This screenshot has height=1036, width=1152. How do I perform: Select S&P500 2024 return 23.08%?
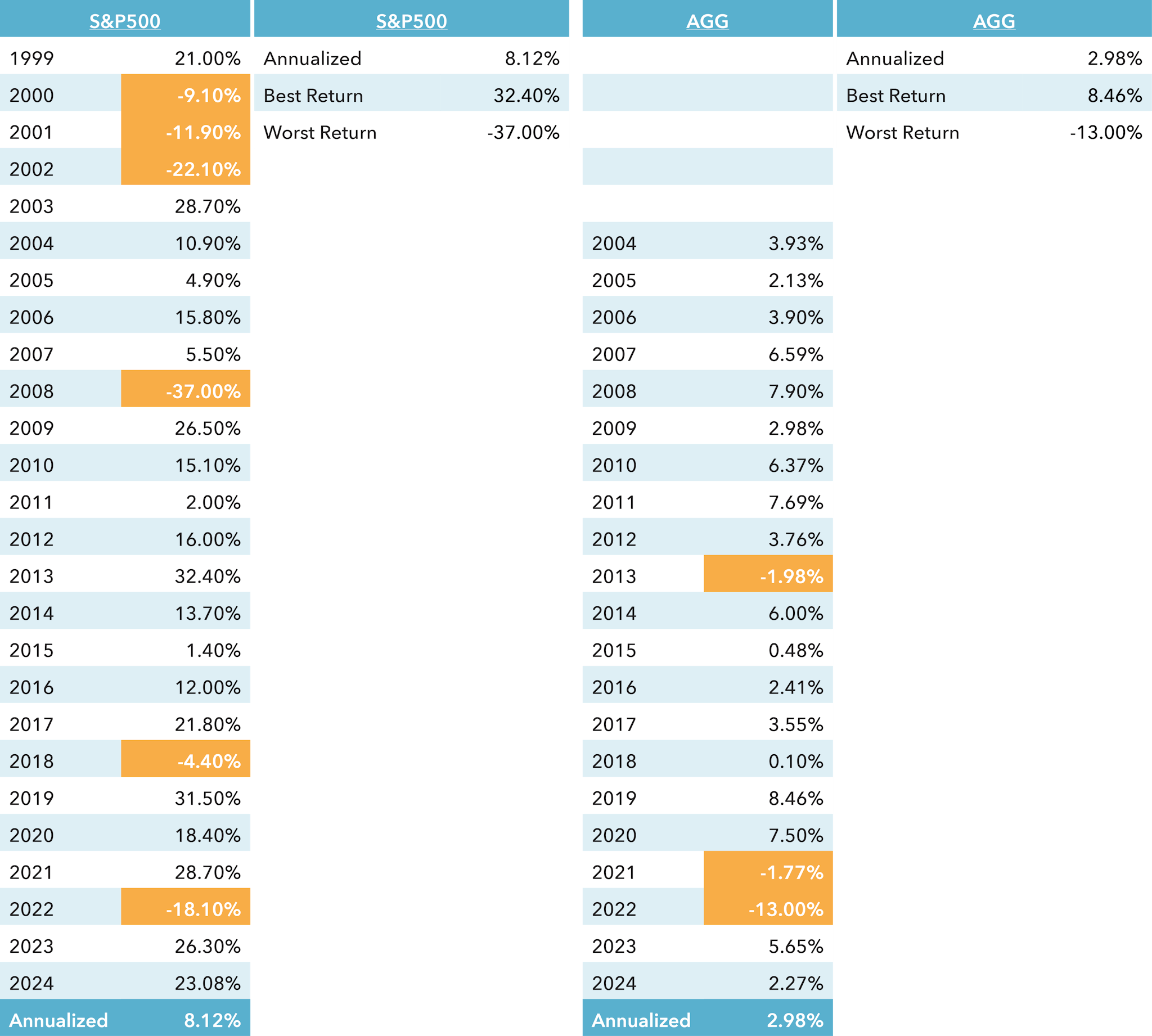pyautogui.click(x=208, y=984)
